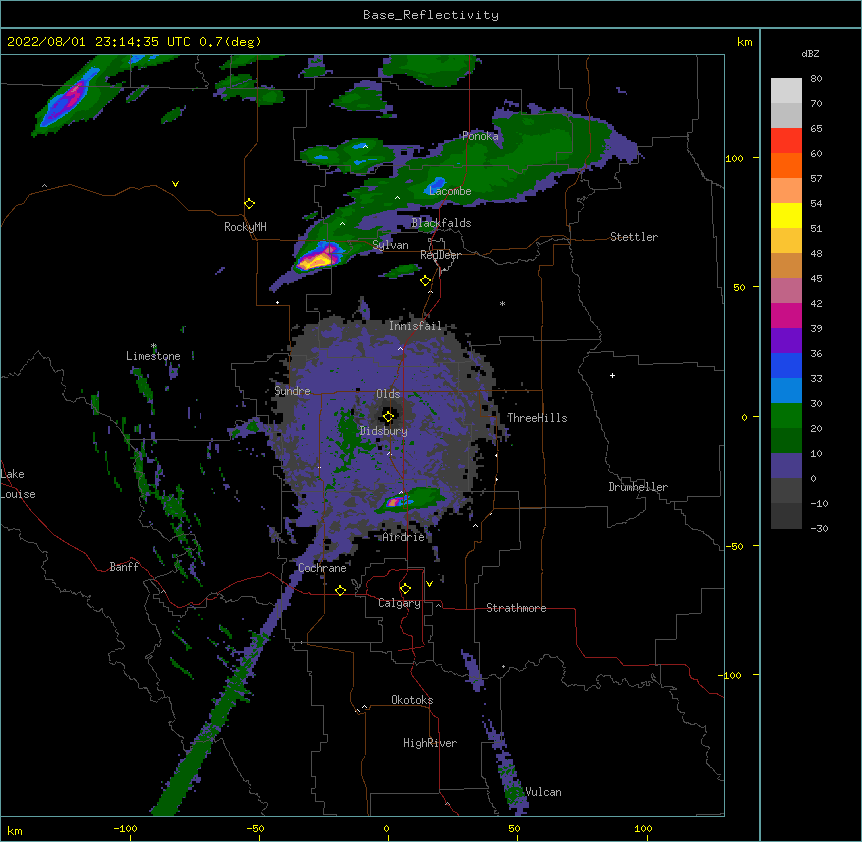The image size is (862, 842).
Task: Select the yellow radar site marker below Olds
Action: pos(389,416)
